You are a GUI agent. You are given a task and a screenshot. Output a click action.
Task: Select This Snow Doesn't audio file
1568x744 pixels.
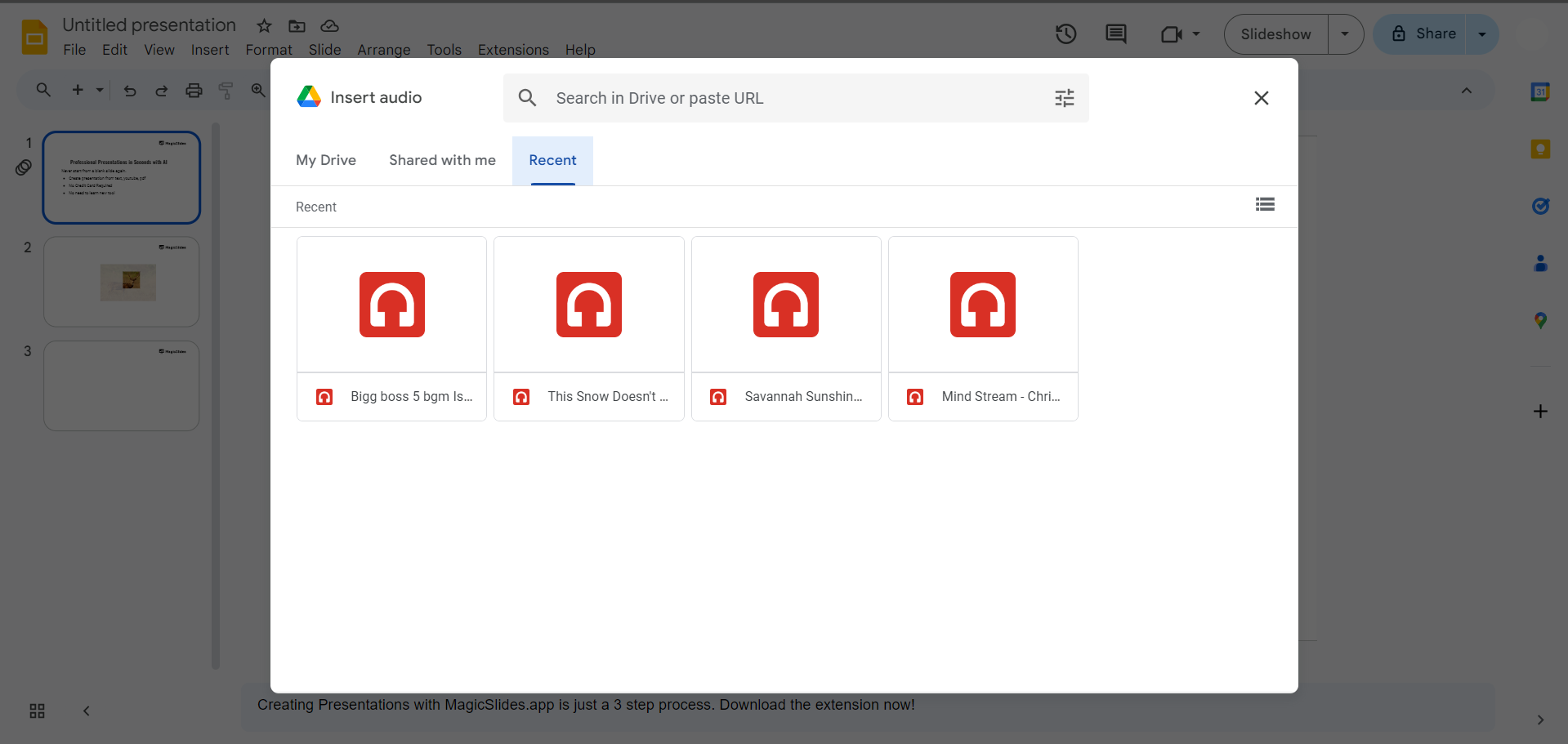pos(588,328)
